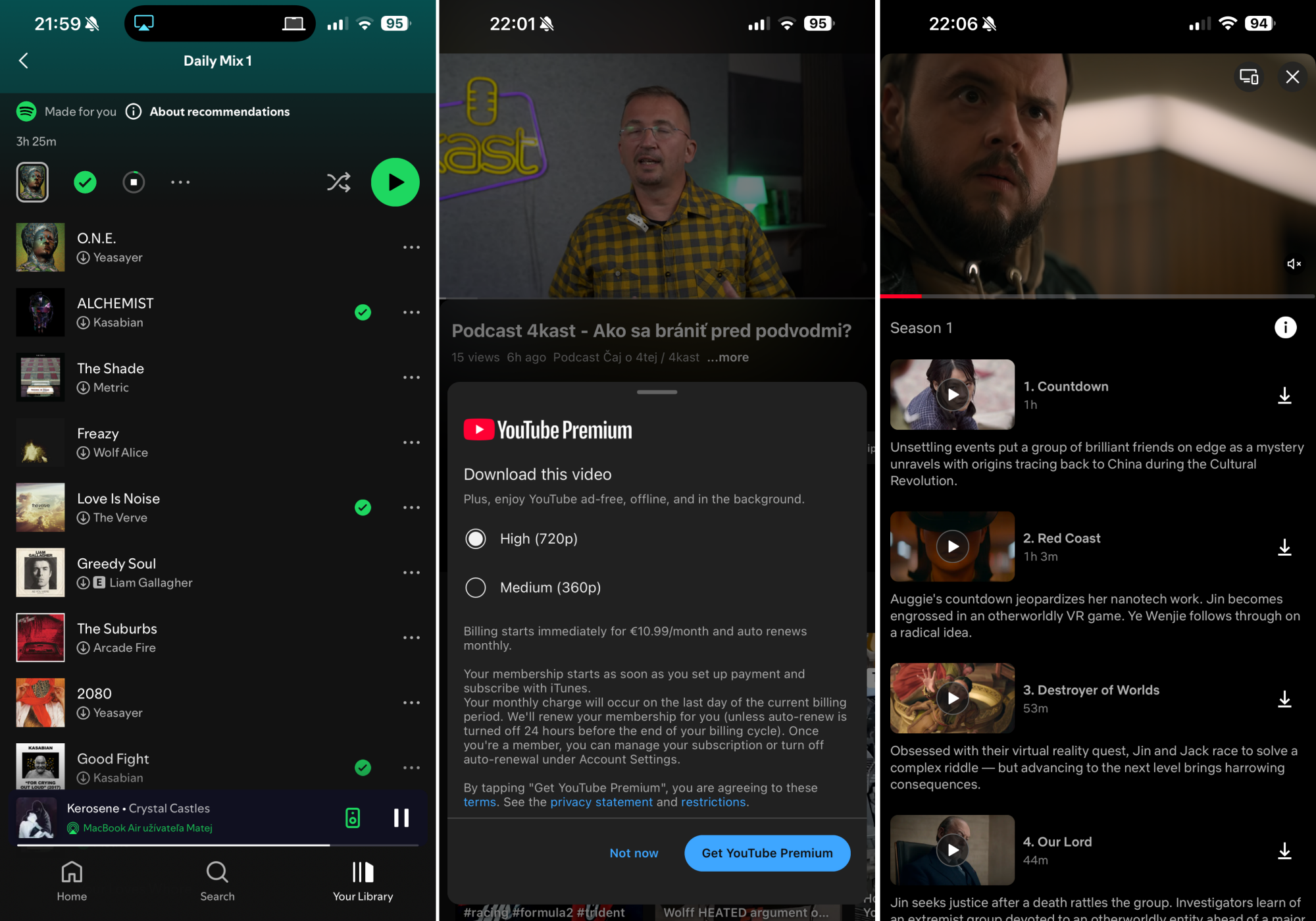Image resolution: width=1316 pixels, height=921 pixels.
Task: Open options for Freazy by Wolf Alice
Action: tap(411, 442)
